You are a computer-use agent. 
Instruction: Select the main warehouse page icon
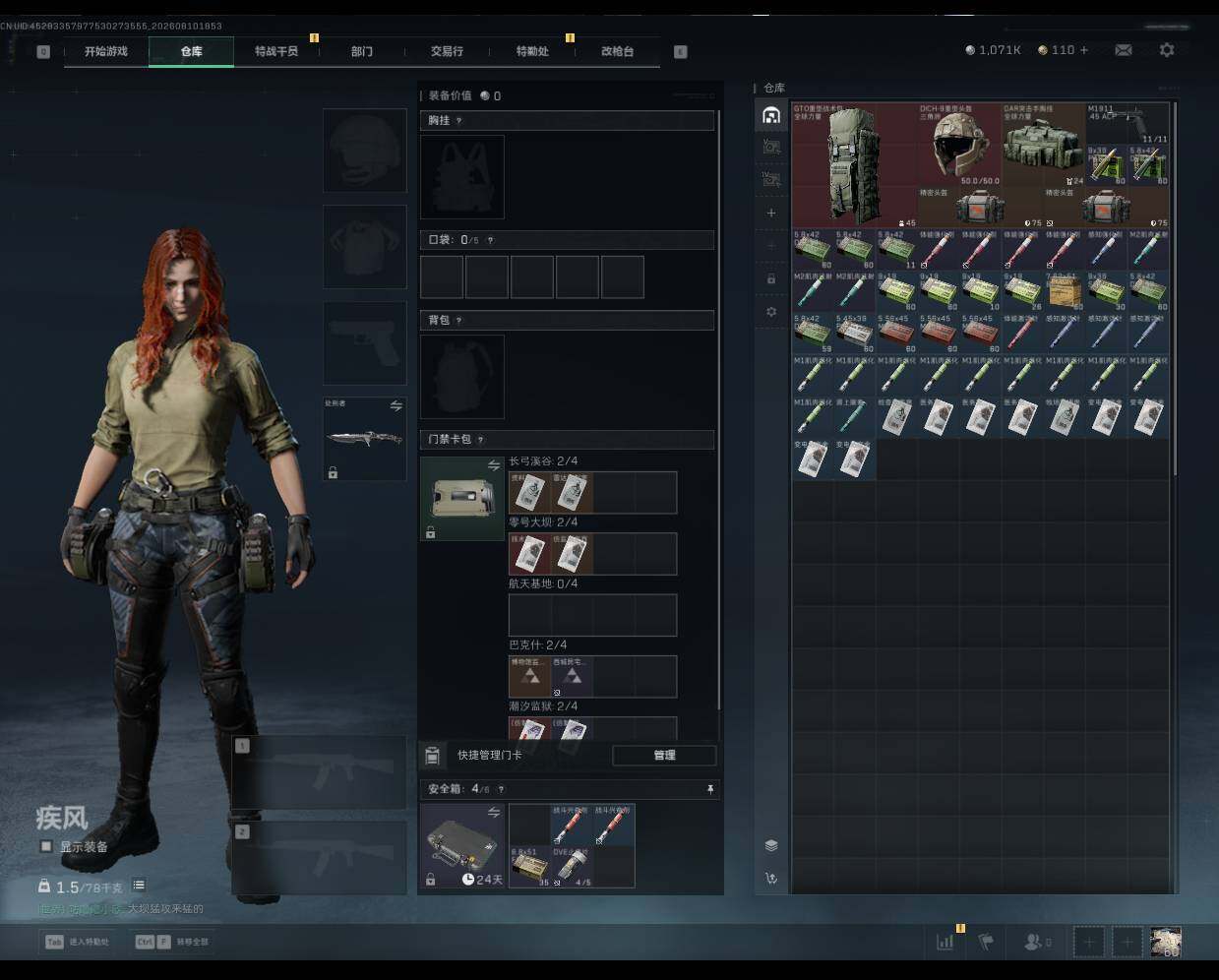pyautogui.click(x=771, y=115)
